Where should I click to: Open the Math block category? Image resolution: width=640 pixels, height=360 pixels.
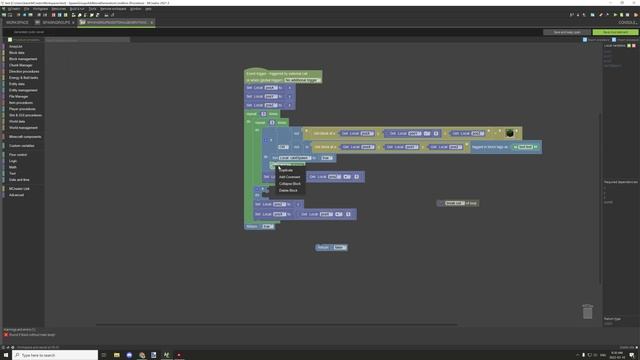[13, 167]
